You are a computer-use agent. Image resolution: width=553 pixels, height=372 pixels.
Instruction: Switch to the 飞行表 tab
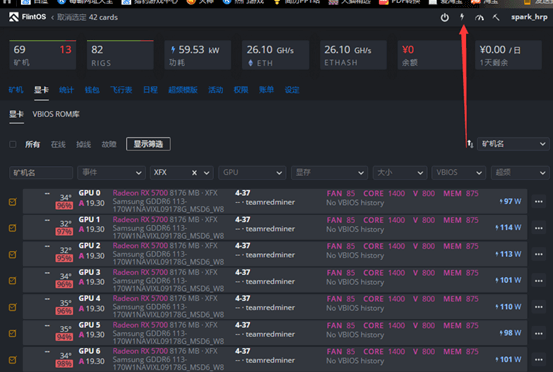click(121, 90)
